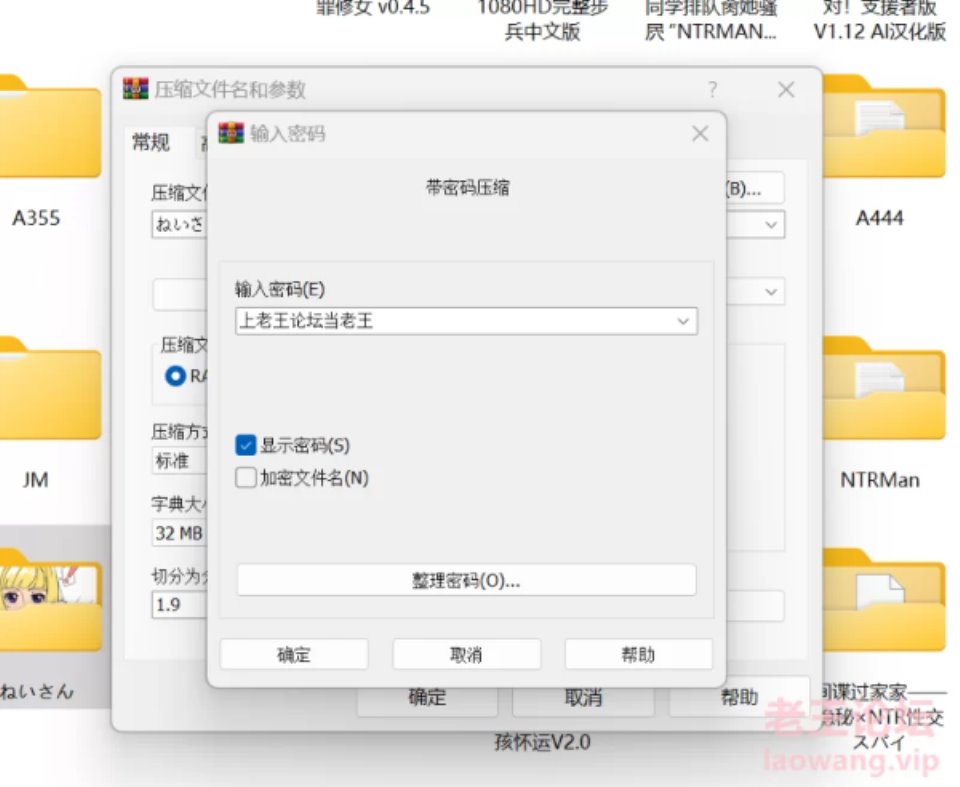Click the 带密码压缩 heading text
The image size is (960, 787).
tap(467, 187)
